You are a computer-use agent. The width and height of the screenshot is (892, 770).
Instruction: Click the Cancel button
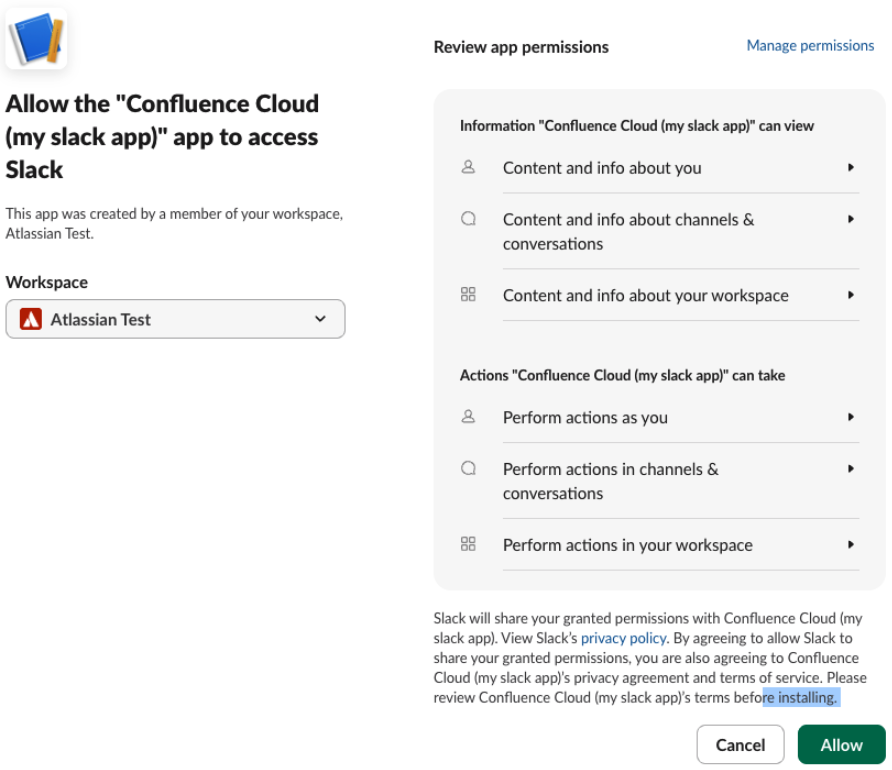740,744
